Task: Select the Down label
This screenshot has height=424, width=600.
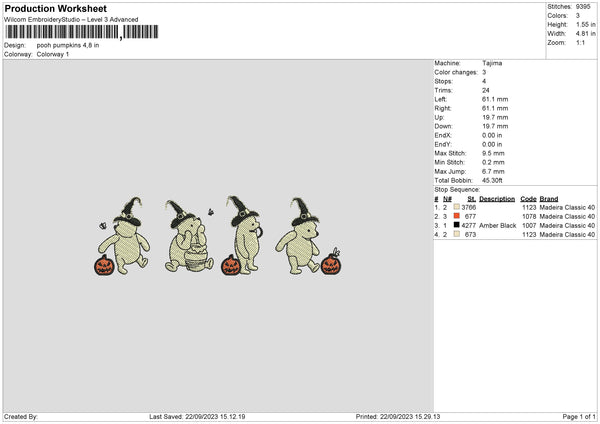Action: pos(443,126)
